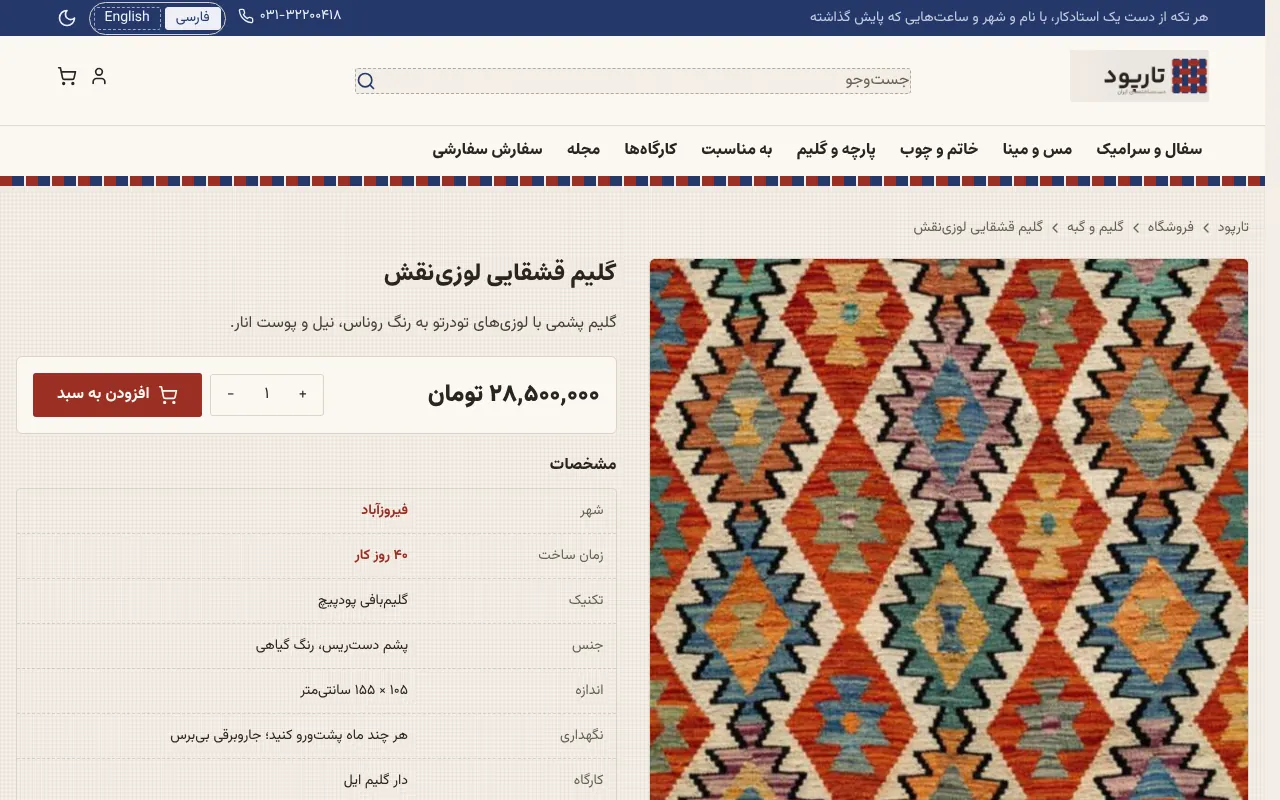Click the product title گلیم قشقایی لوزی‌نقش heading

(500, 272)
